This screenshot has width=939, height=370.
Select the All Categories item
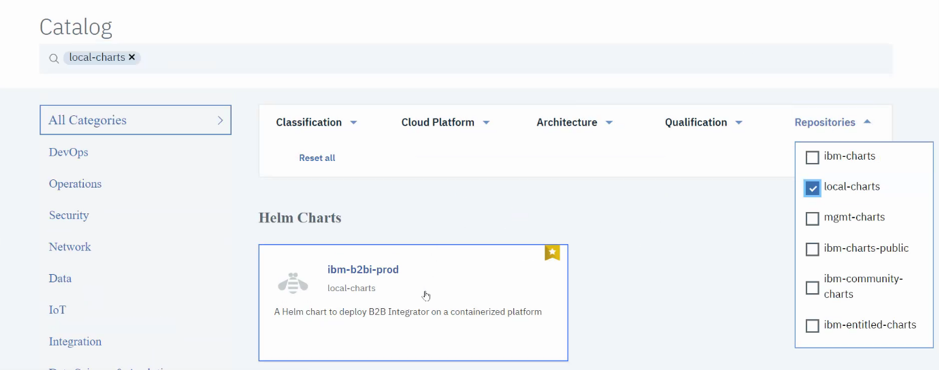(x=136, y=120)
